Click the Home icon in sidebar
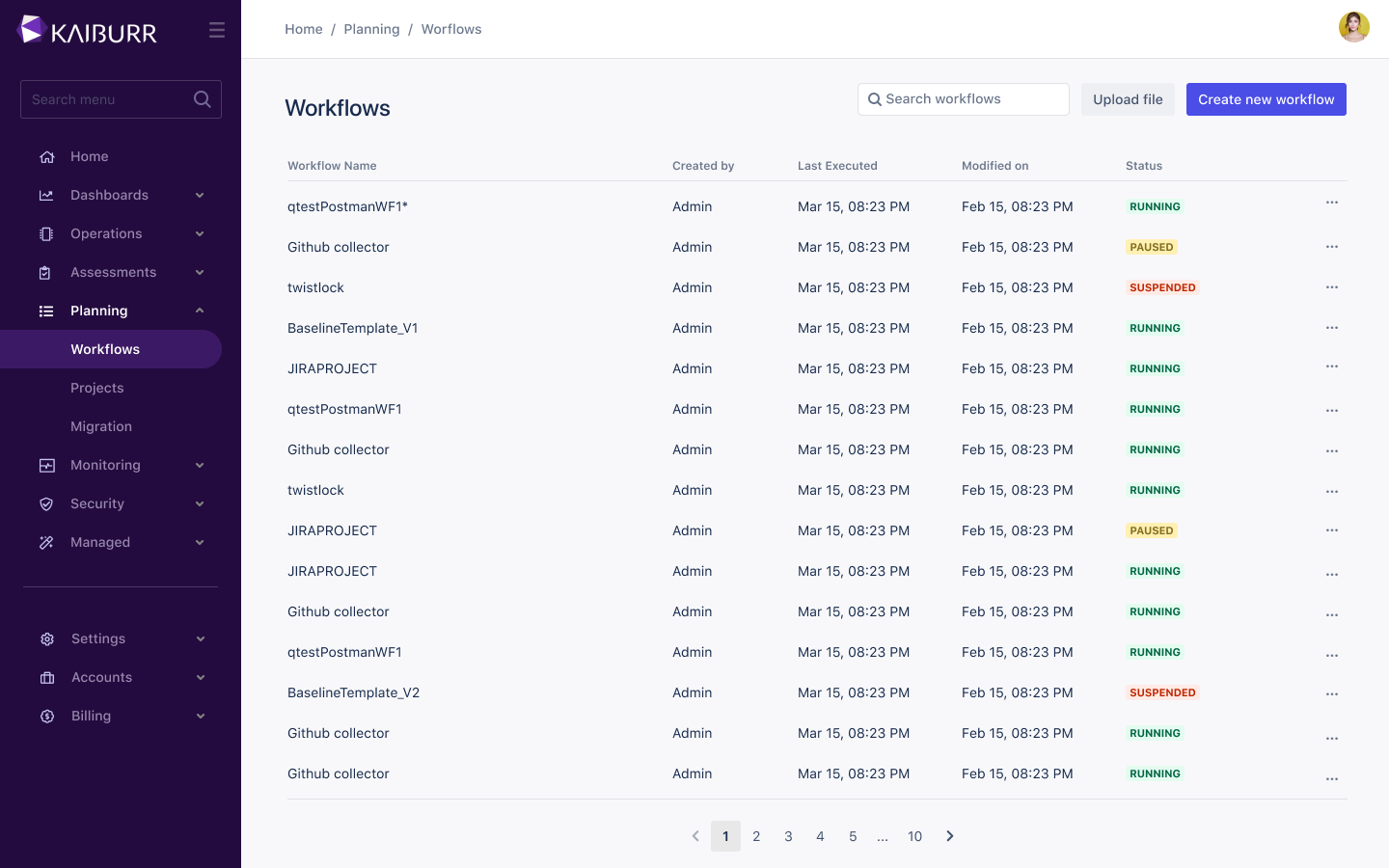 click(x=46, y=157)
